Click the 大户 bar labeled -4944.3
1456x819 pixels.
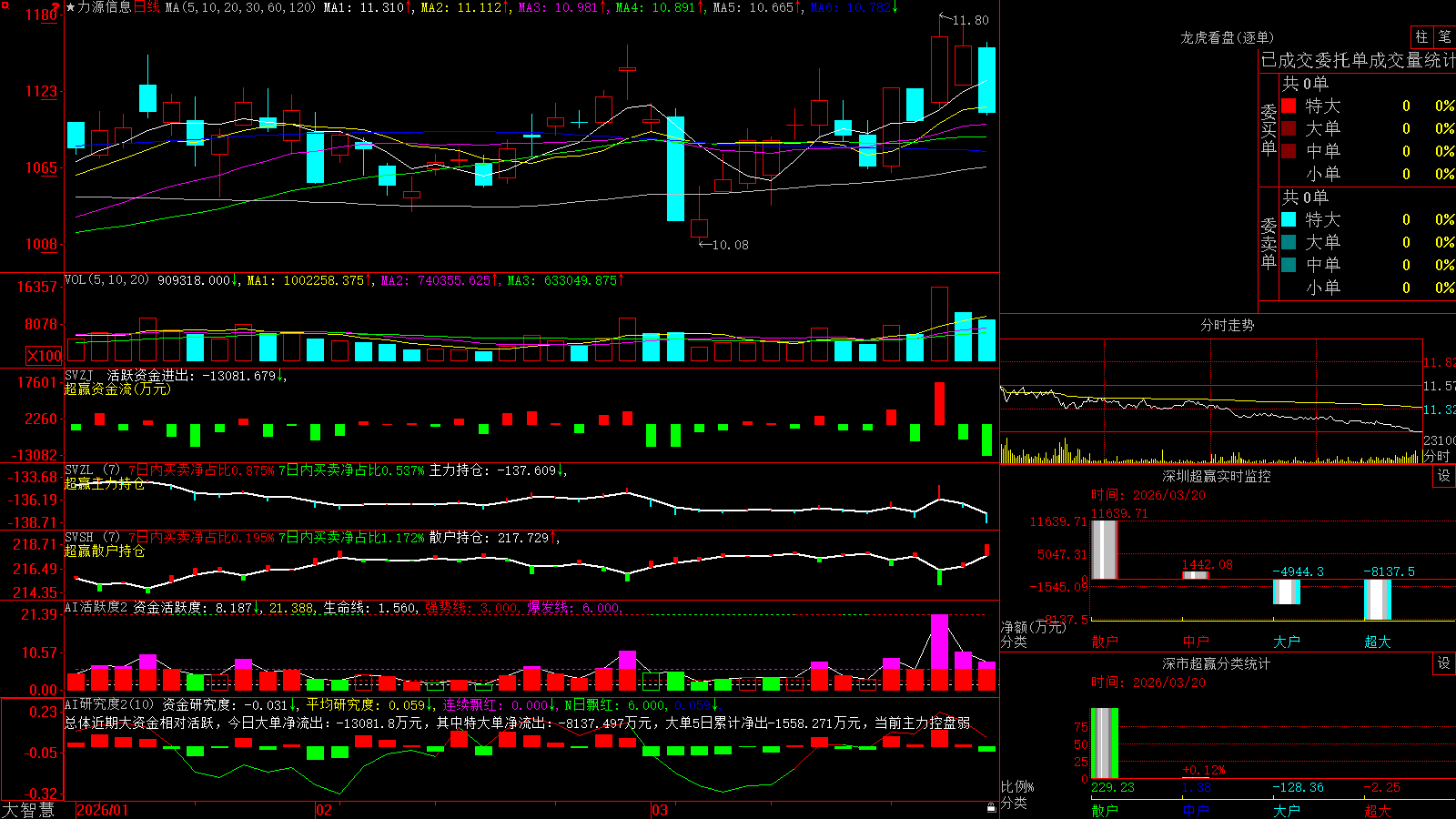[1287, 591]
